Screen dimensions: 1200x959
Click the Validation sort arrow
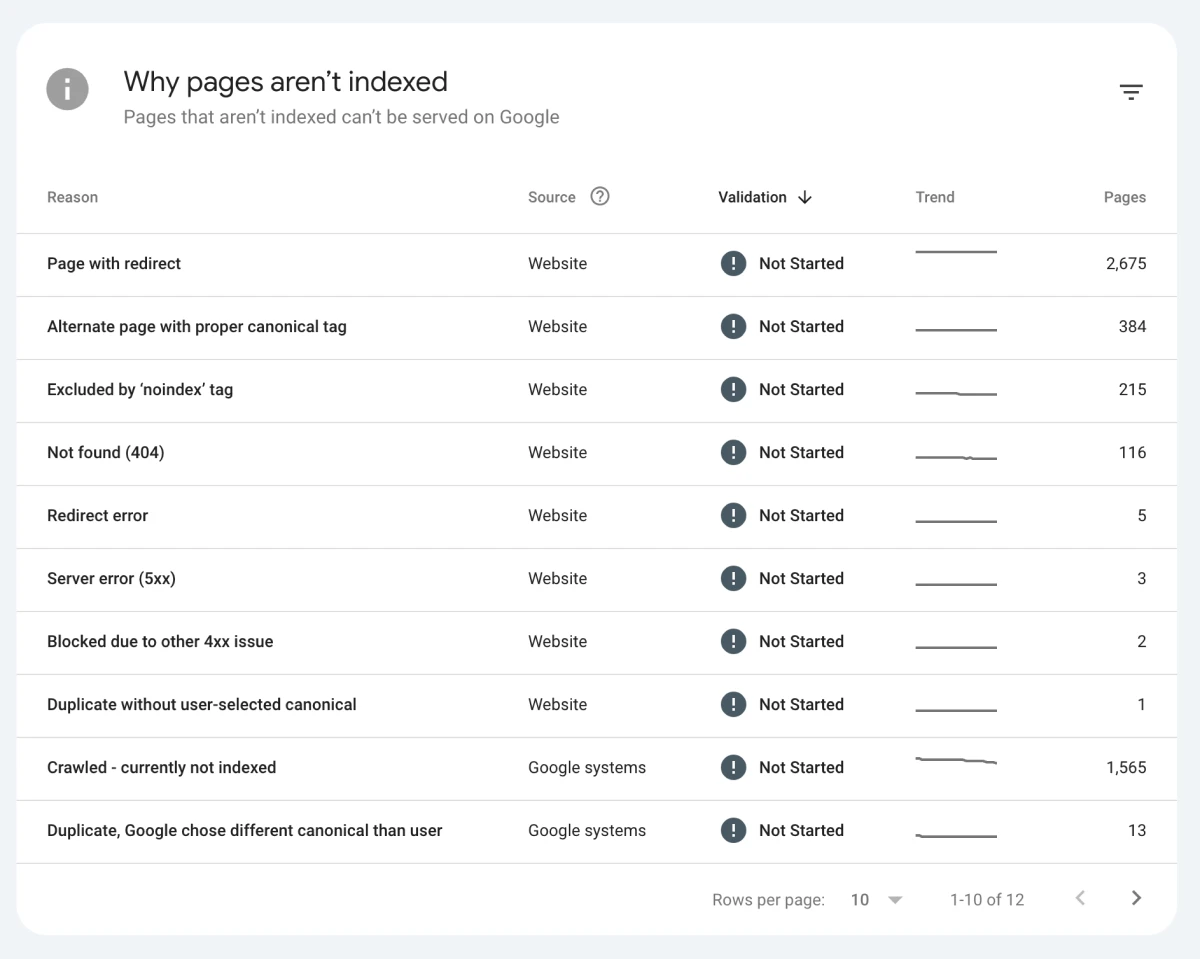[805, 197]
